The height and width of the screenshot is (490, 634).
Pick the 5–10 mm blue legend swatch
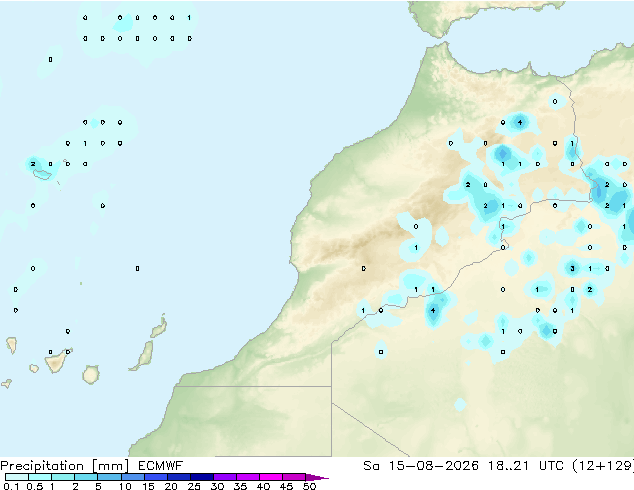click(x=109, y=477)
